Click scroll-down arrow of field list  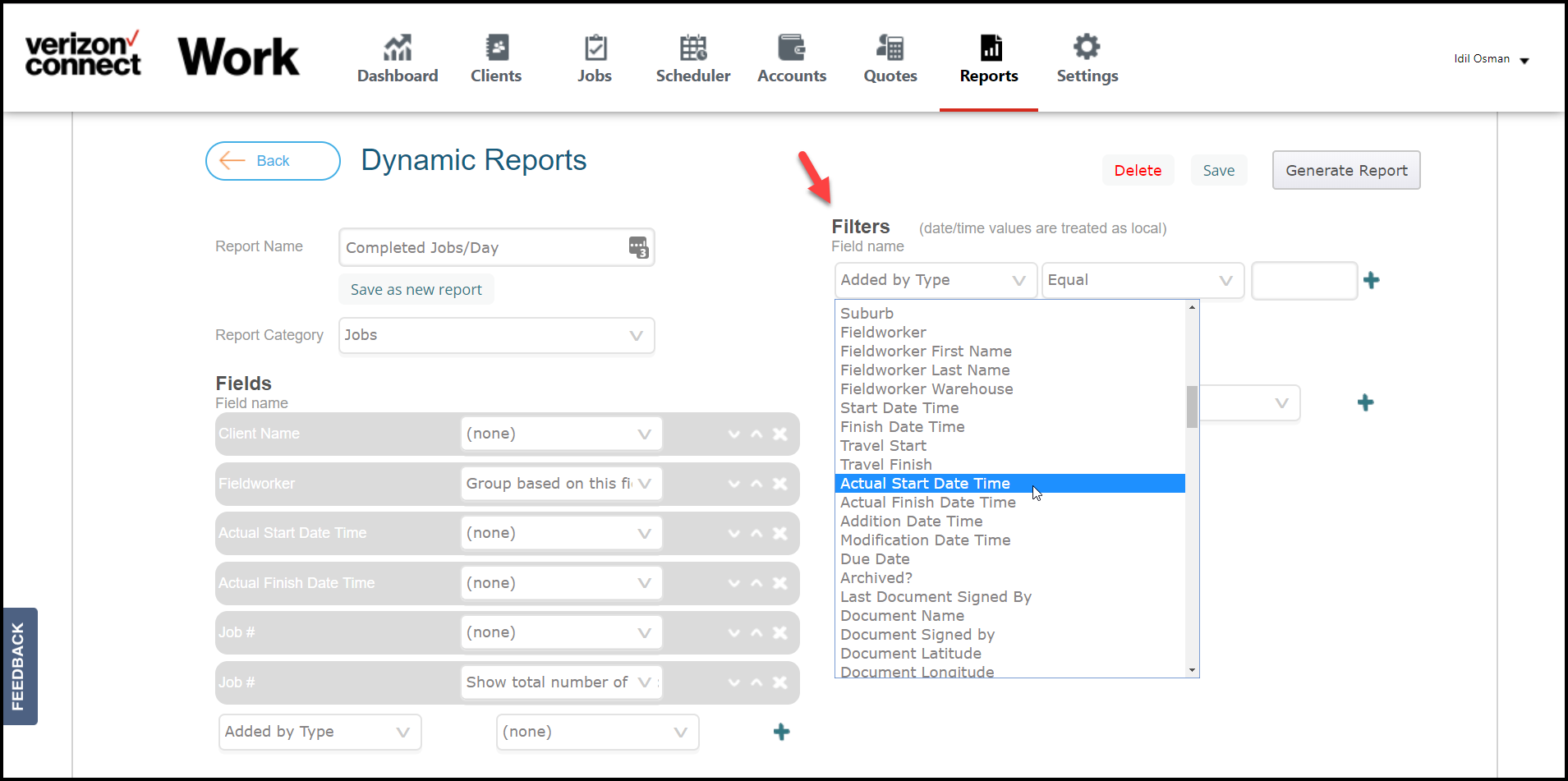point(1192,671)
